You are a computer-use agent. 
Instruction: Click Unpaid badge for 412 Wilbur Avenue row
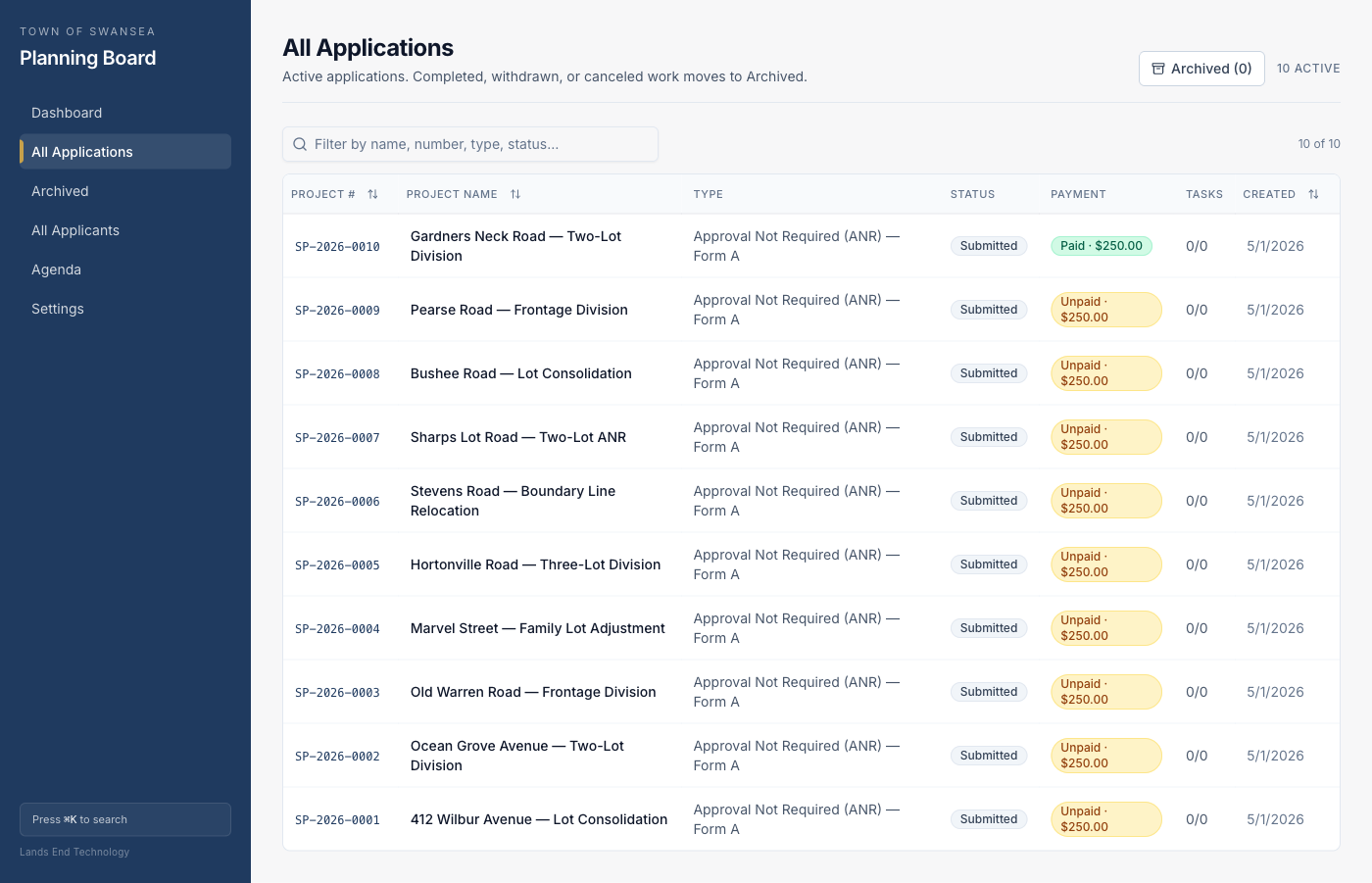[x=1106, y=819]
